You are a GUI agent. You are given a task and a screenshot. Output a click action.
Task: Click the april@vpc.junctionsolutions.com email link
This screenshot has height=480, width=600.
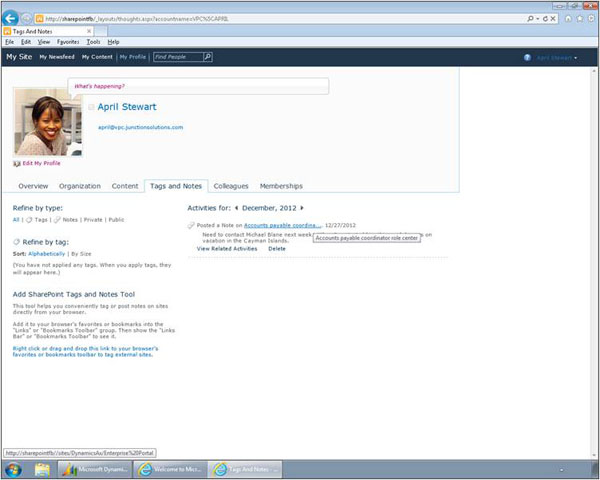tap(140, 127)
